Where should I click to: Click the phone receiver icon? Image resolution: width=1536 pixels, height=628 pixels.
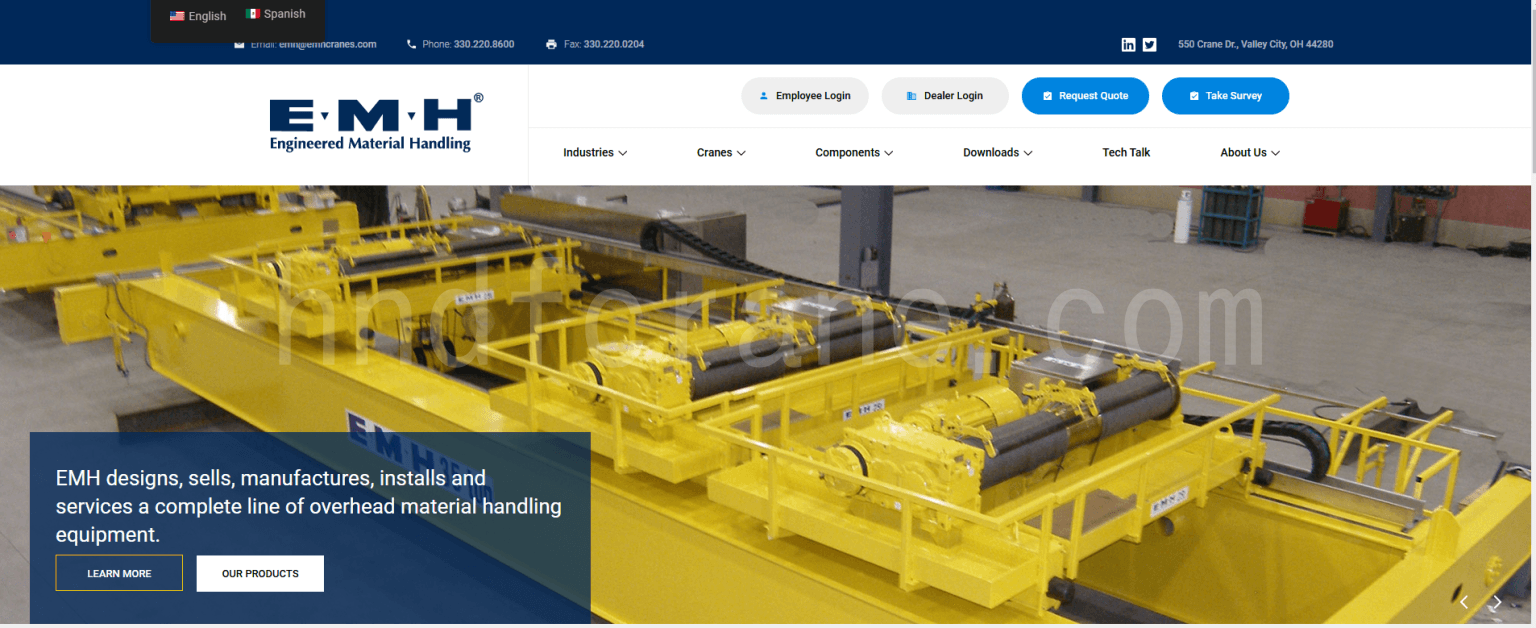click(x=411, y=44)
